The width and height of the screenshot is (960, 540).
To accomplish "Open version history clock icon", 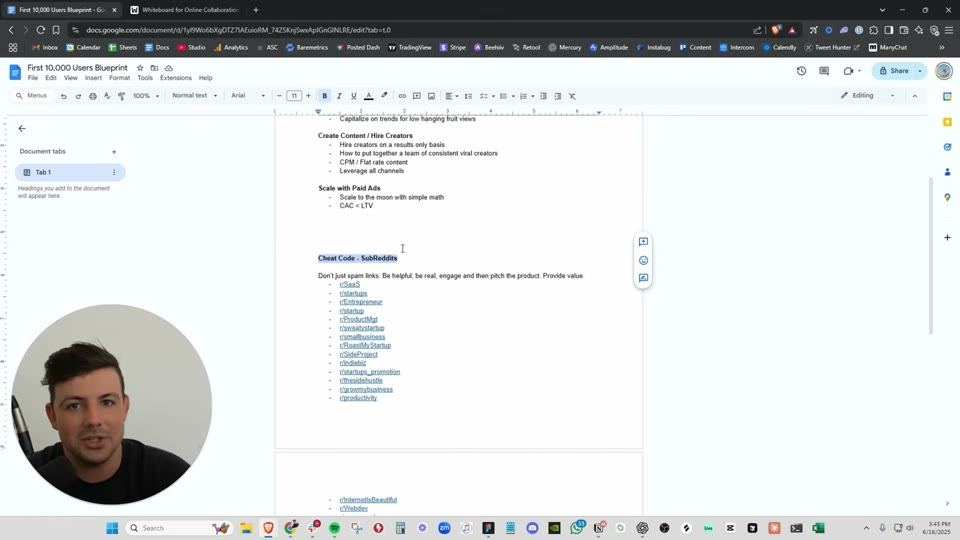I will click(801, 71).
